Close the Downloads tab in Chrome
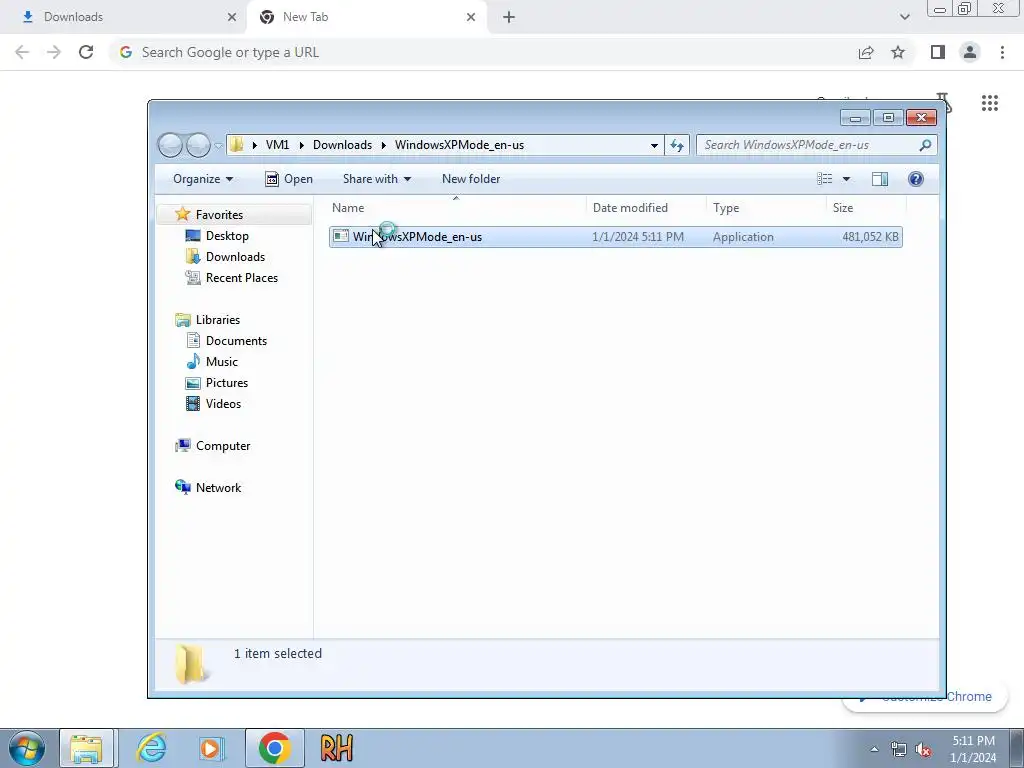The width and height of the screenshot is (1024, 768). 232,17
